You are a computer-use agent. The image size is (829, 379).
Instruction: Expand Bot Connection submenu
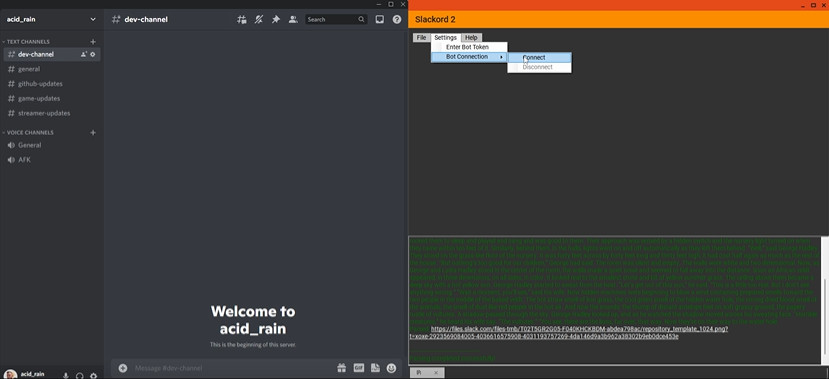tap(469, 57)
